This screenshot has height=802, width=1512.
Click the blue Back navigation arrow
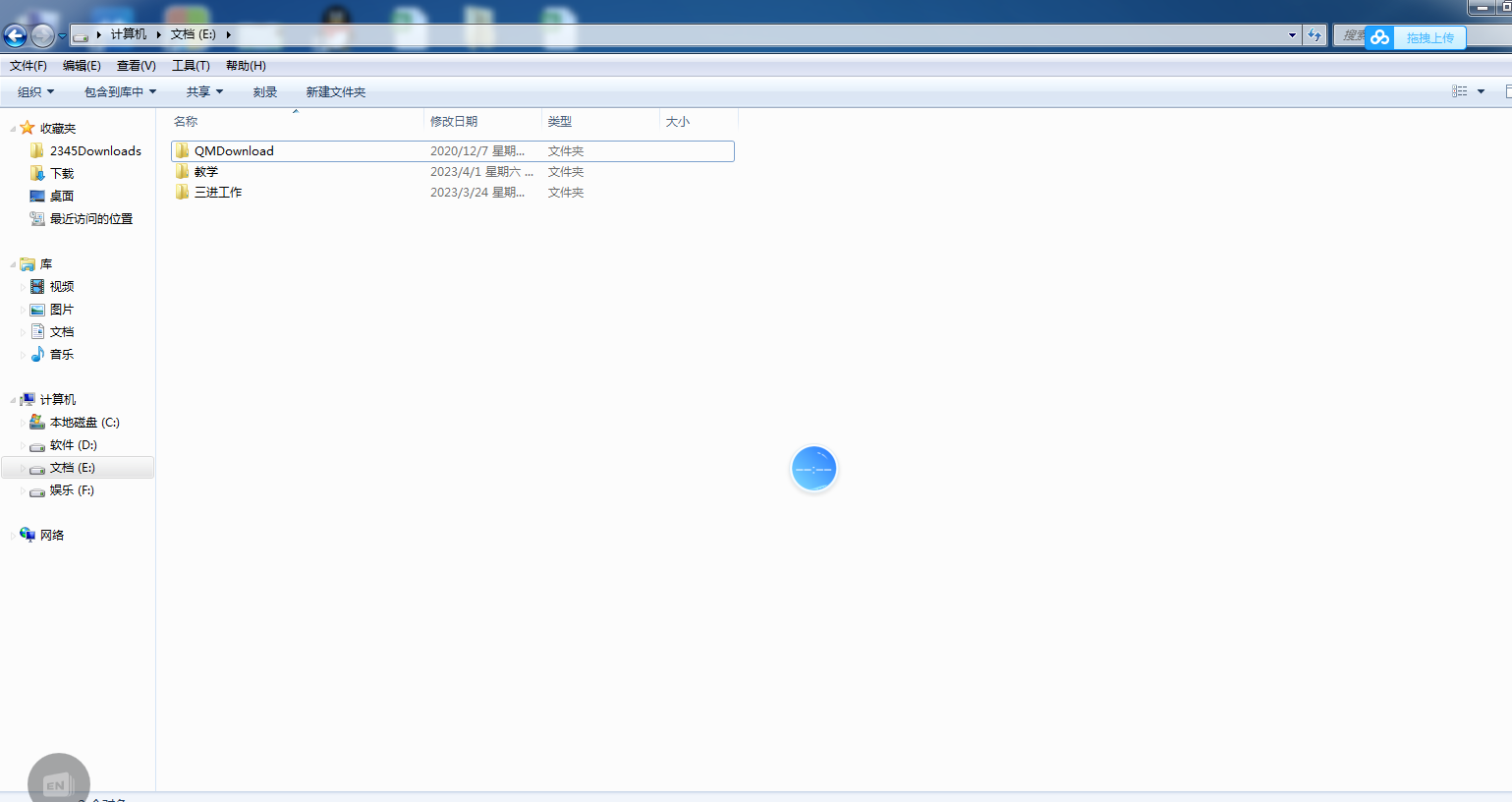15,36
